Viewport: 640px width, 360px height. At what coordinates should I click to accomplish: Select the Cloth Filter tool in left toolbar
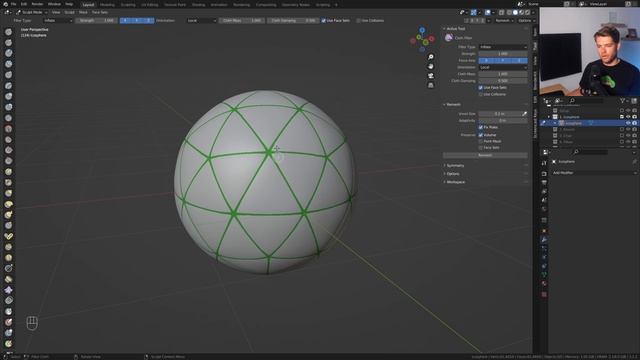point(8,290)
